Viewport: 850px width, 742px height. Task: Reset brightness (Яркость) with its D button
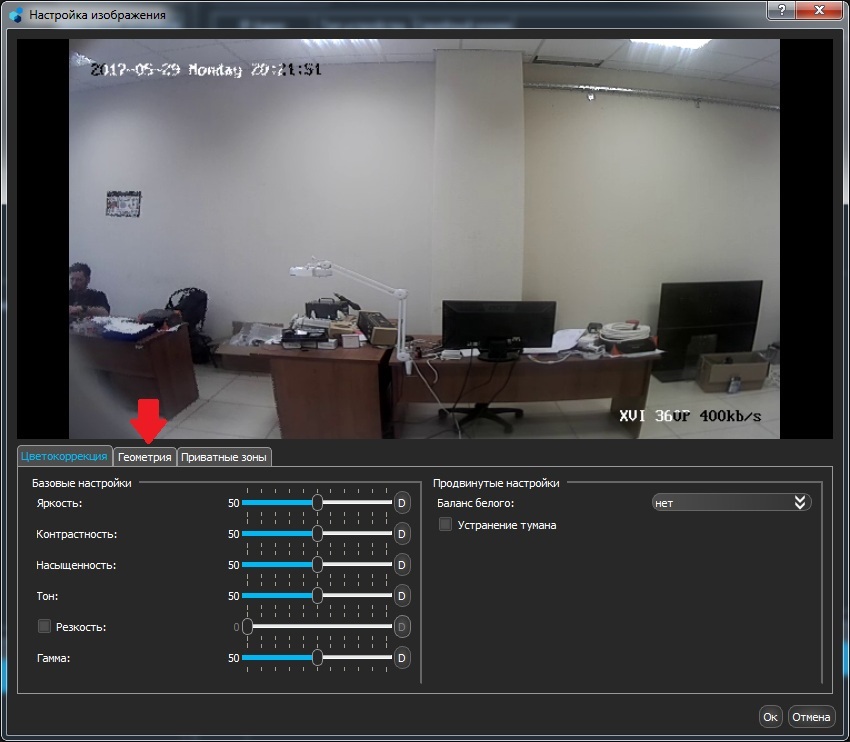coord(402,503)
